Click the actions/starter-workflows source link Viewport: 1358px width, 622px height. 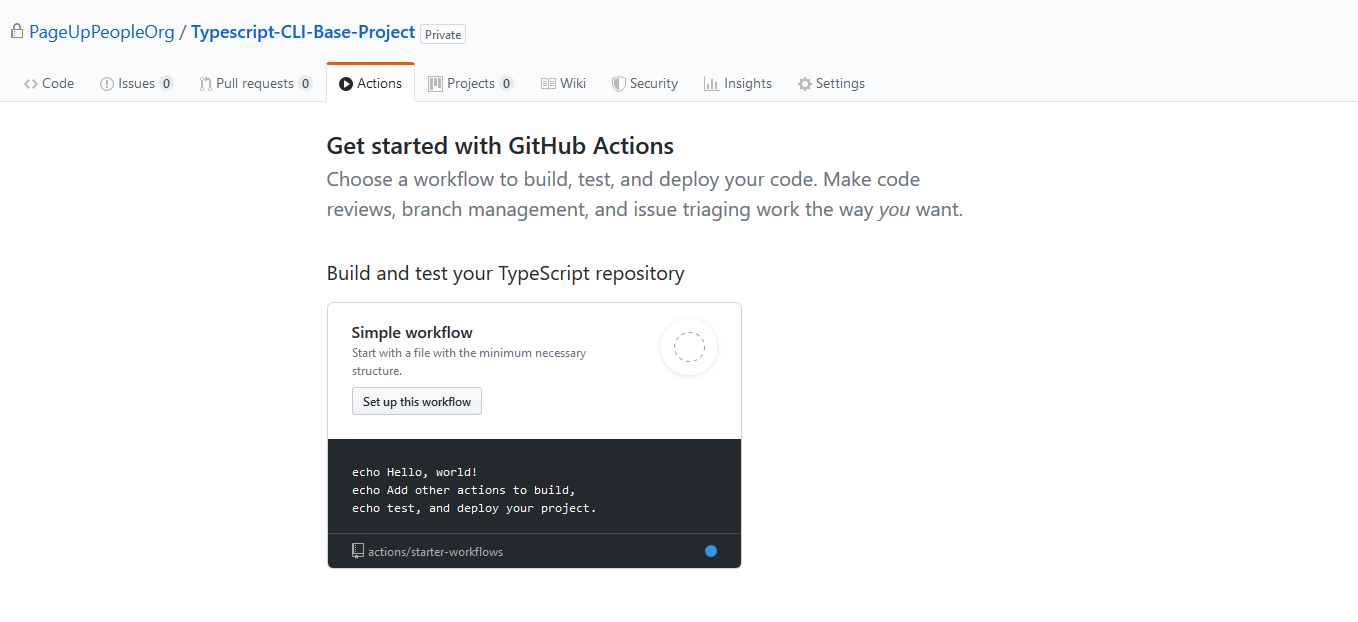tap(436, 550)
